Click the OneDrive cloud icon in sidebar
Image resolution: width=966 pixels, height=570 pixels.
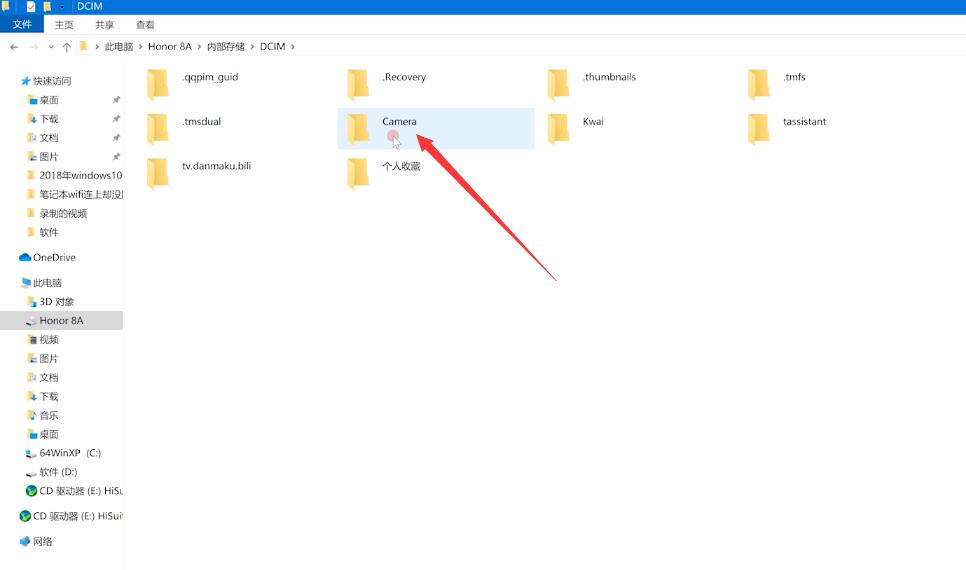click(x=25, y=257)
